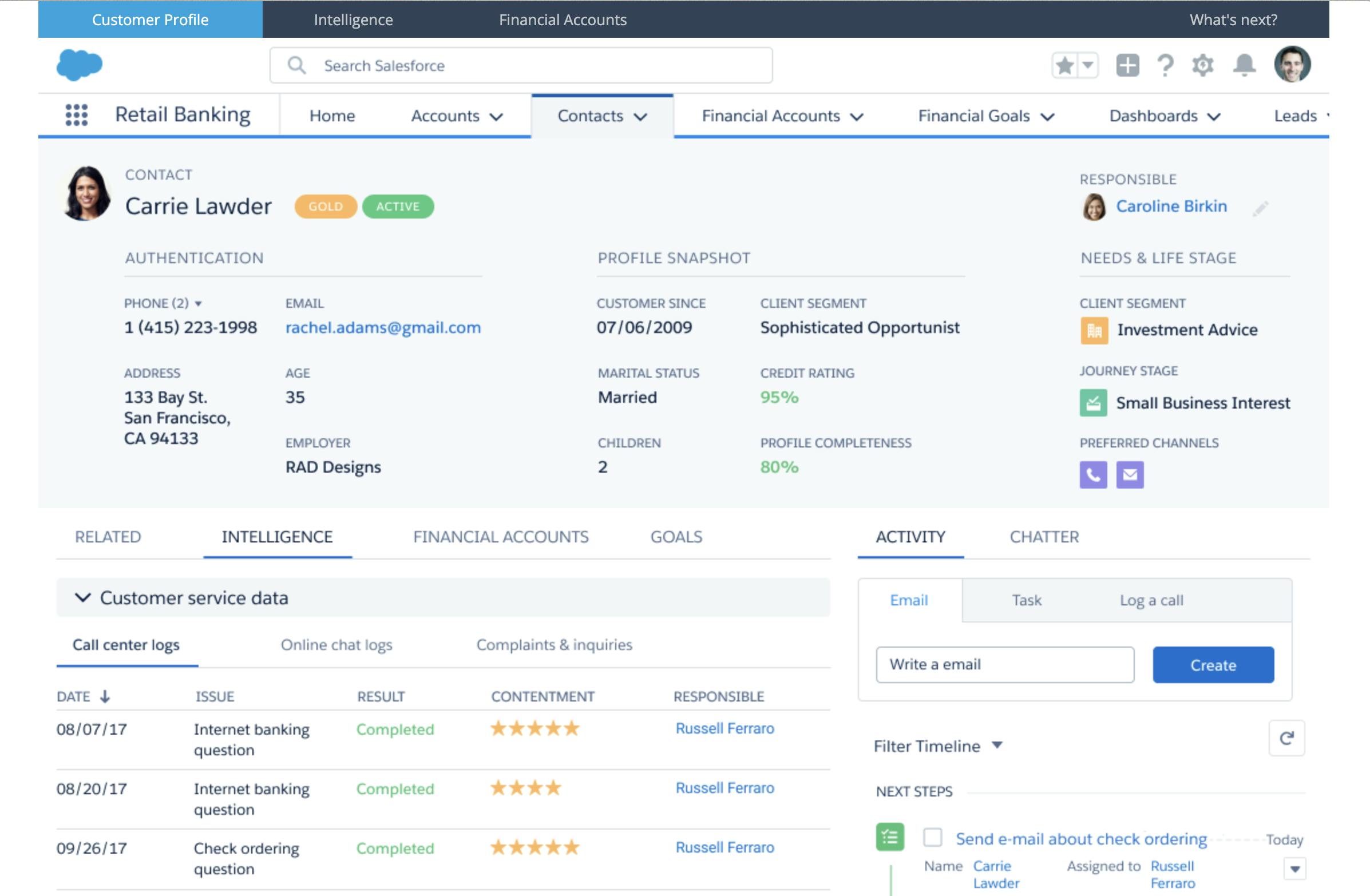Click the green task icon in Next Steps
This screenshot has width=1370, height=896.
click(890, 836)
